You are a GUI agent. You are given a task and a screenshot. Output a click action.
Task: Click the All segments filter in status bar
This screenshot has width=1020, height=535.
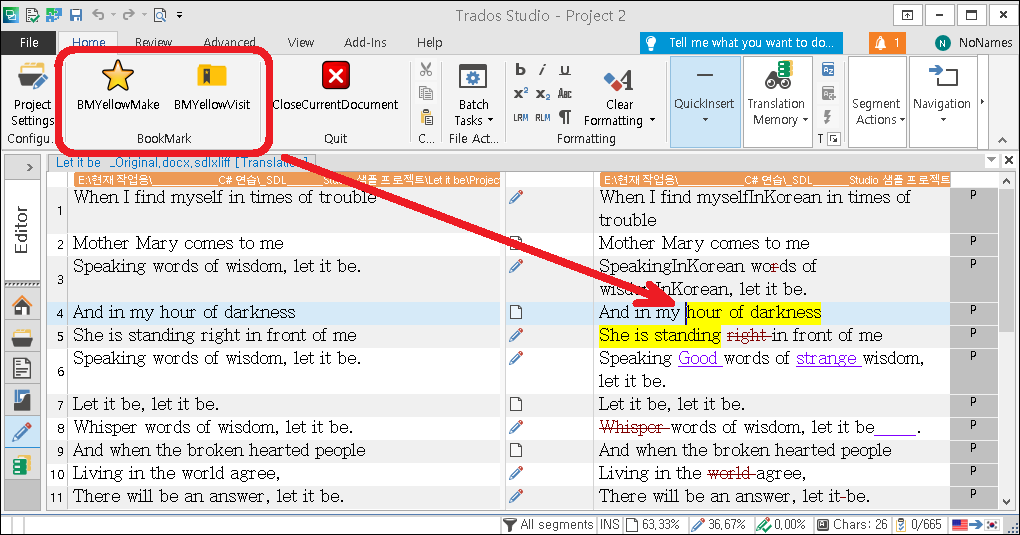click(x=549, y=525)
